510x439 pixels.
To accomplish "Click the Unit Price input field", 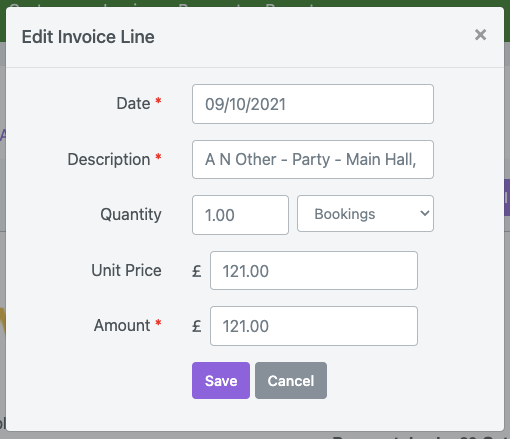I will tap(314, 270).
